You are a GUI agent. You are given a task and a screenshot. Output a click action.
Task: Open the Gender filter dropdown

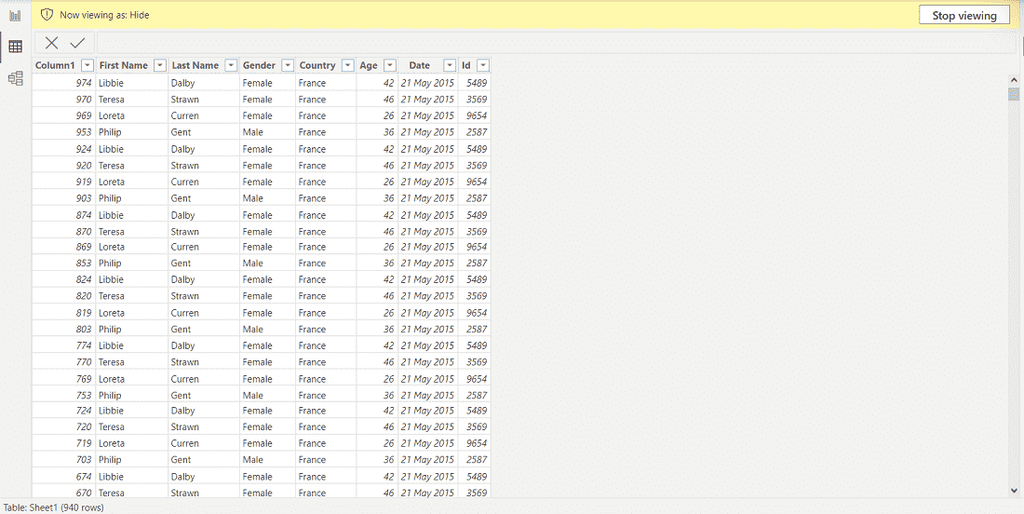(x=287, y=65)
